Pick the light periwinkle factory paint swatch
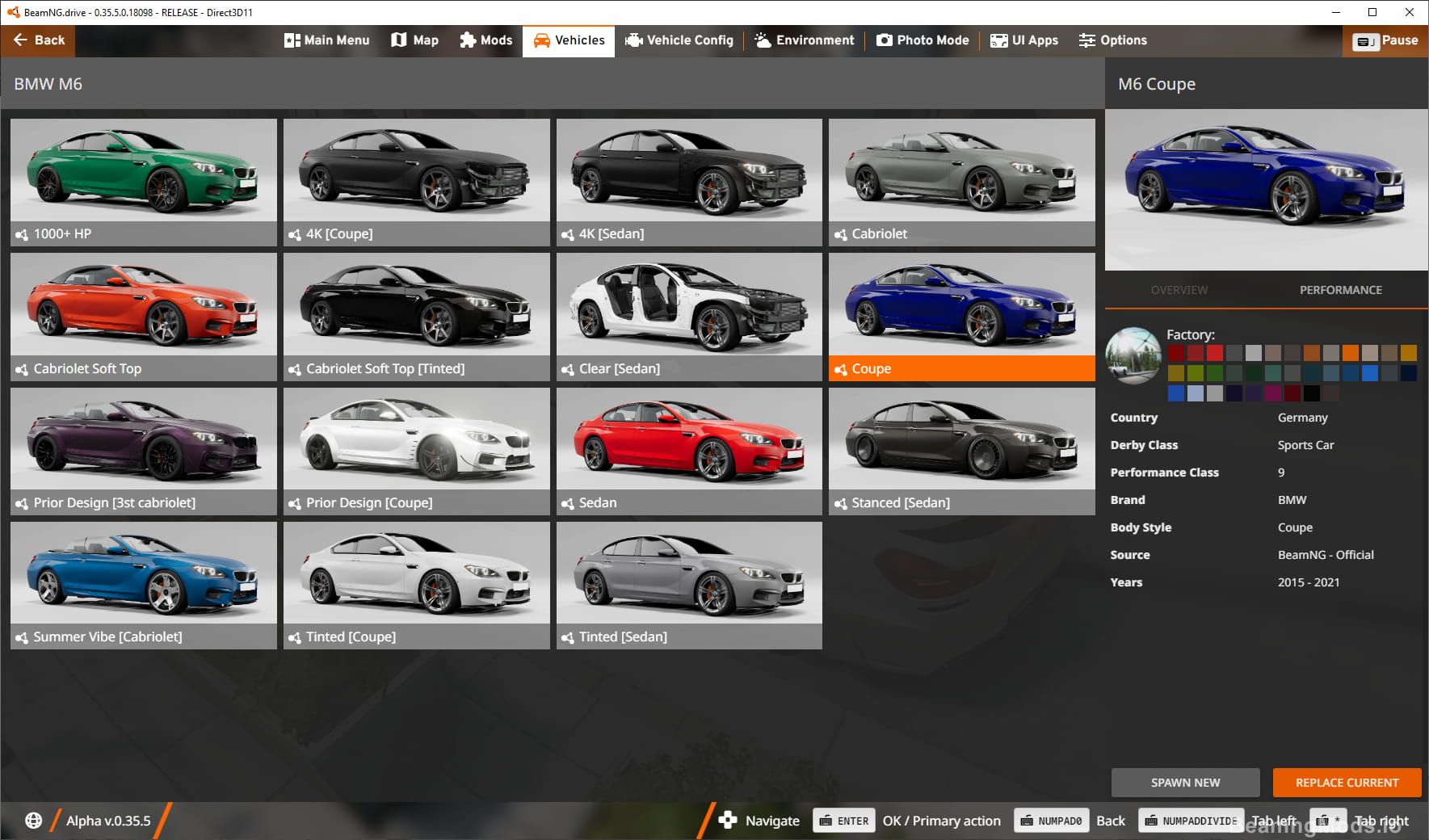Image resolution: width=1429 pixels, height=840 pixels. [x=1195, y=393]
